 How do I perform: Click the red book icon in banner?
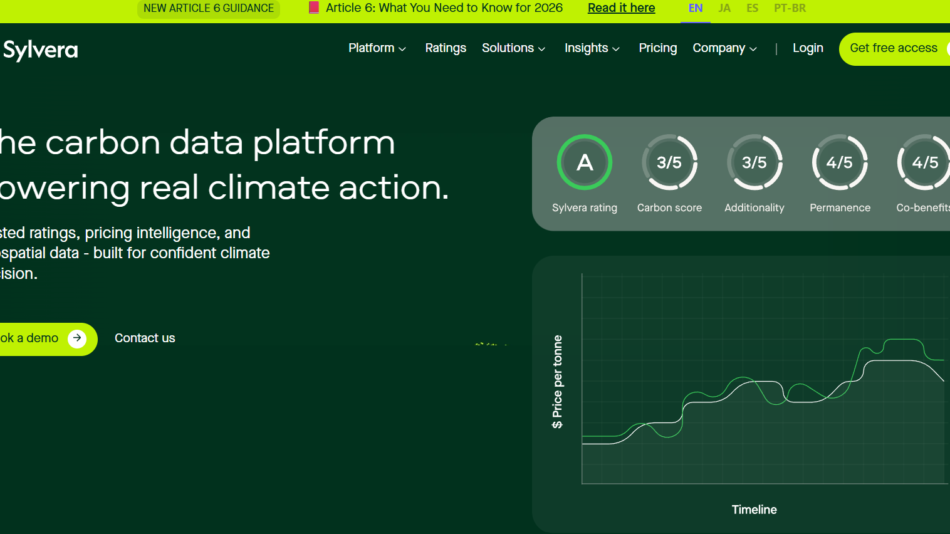pyautogui.click(x=314, y=8)
